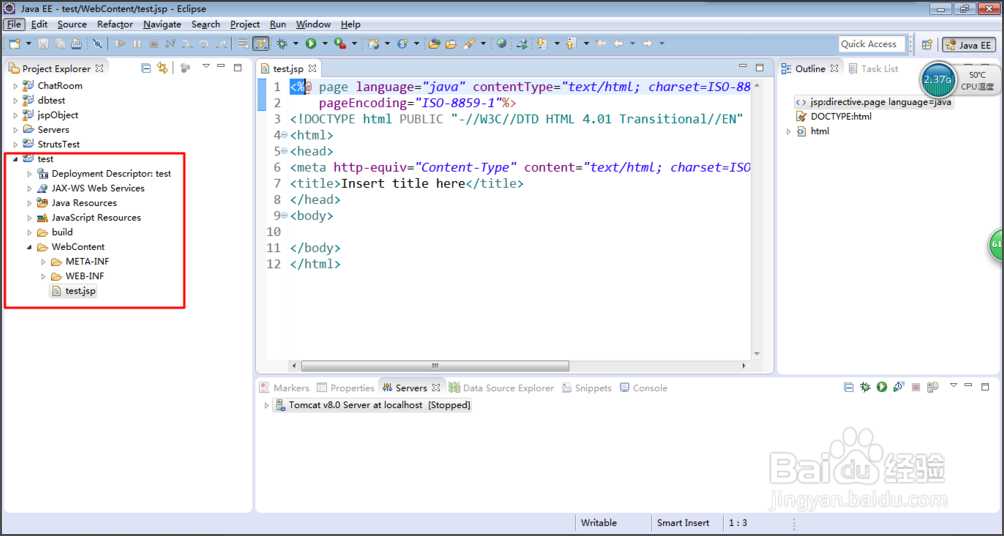Click the Open Web Browser globe icon
The height and width of the screenshot is (536, 1004).
[x=501, y=44]
